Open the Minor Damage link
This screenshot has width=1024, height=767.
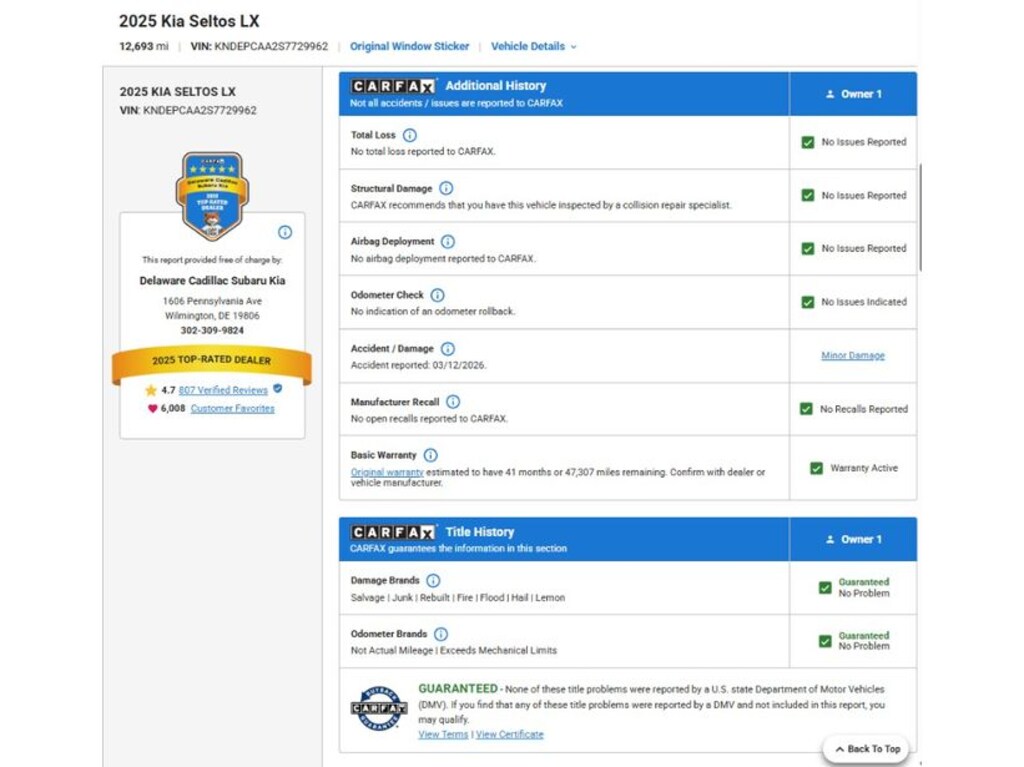pyautogui.click(x=853, y=355)
